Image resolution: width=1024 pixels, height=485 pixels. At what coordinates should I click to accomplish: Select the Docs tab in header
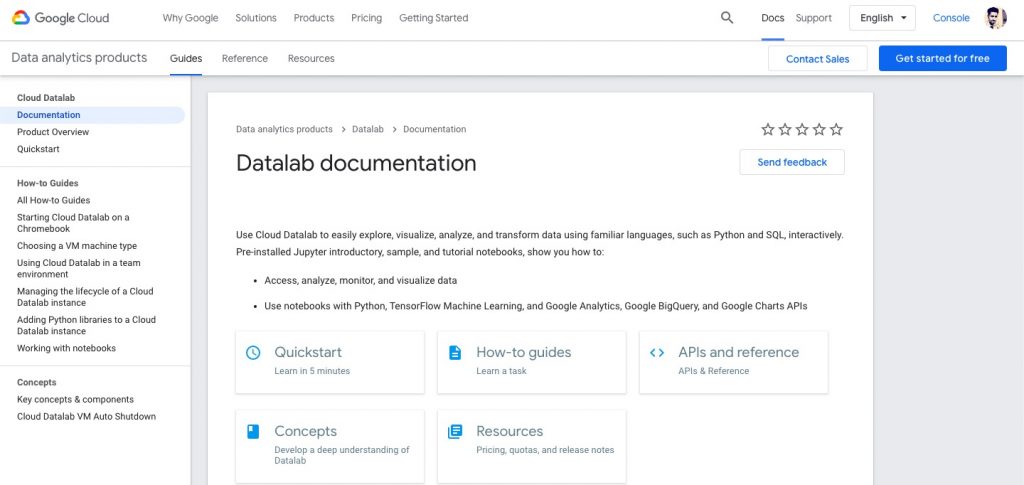(773, 18)
